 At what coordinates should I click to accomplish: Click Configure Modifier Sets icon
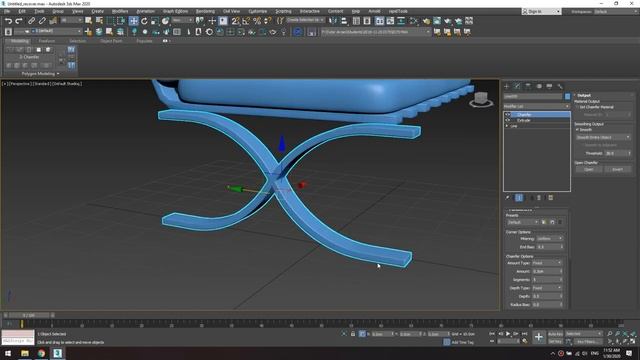tap(551, 198)
